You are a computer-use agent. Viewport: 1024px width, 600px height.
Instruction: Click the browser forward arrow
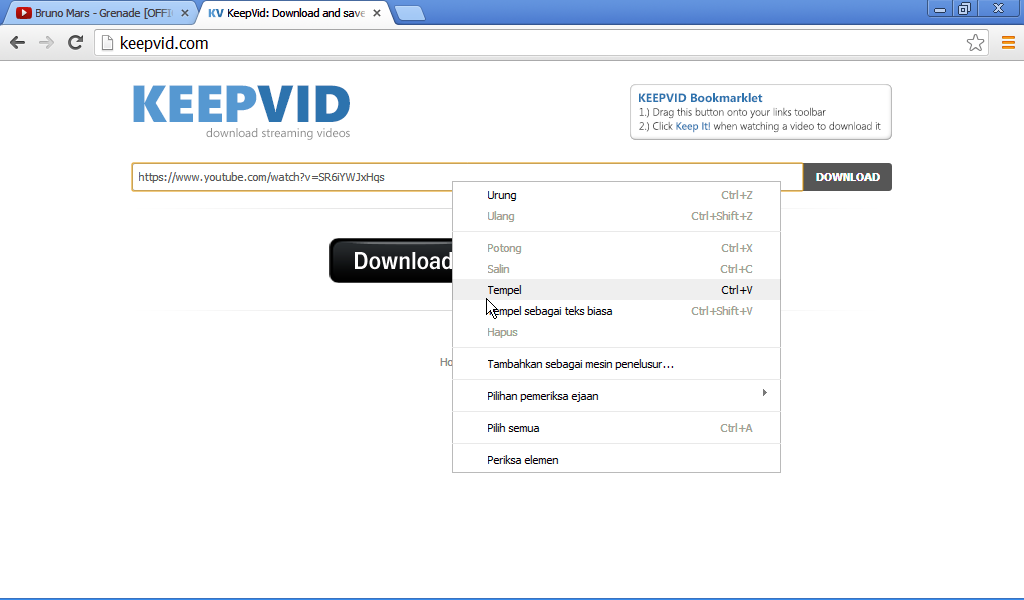pyautogui.click(x=46, y=43)
